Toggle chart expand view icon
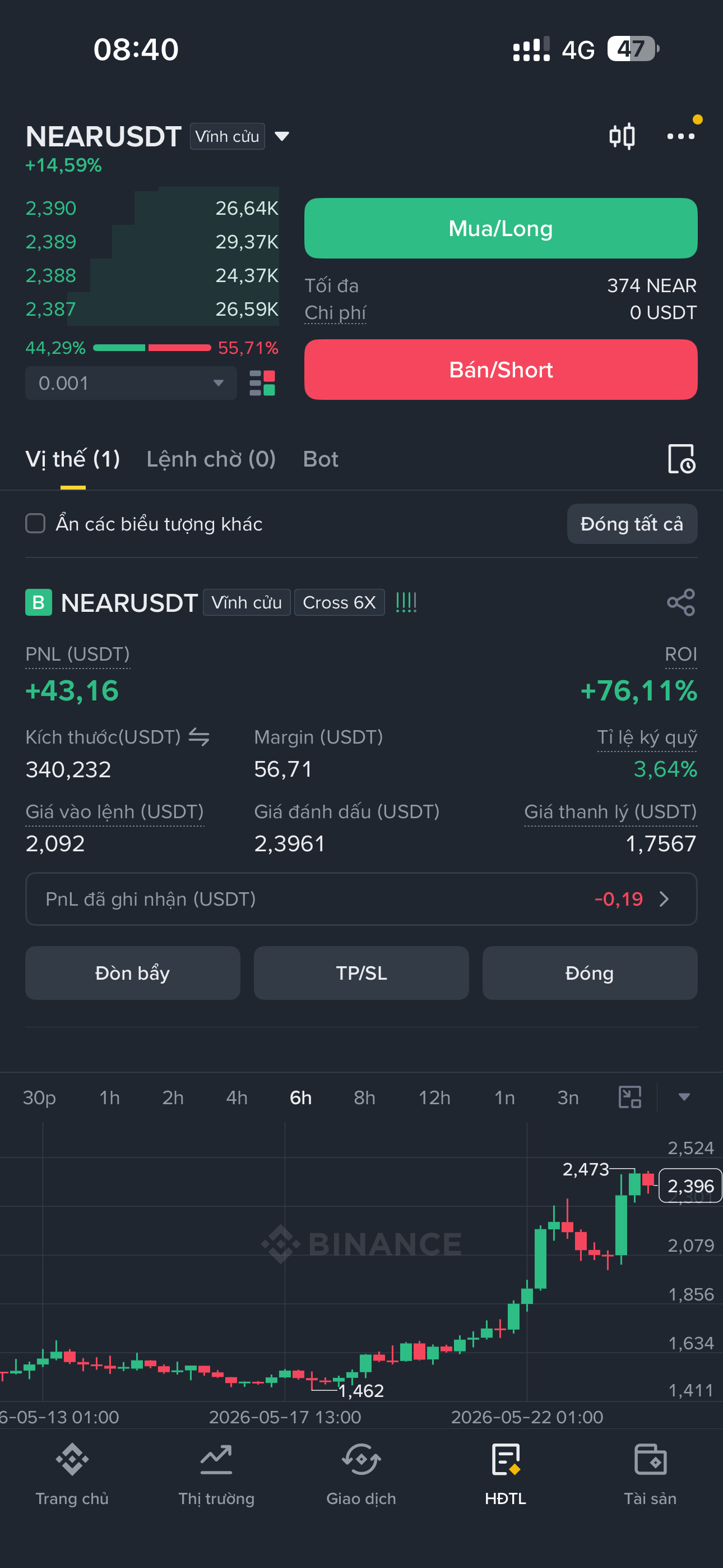This screenshot has width=723, height=1568. [630, 1097]
